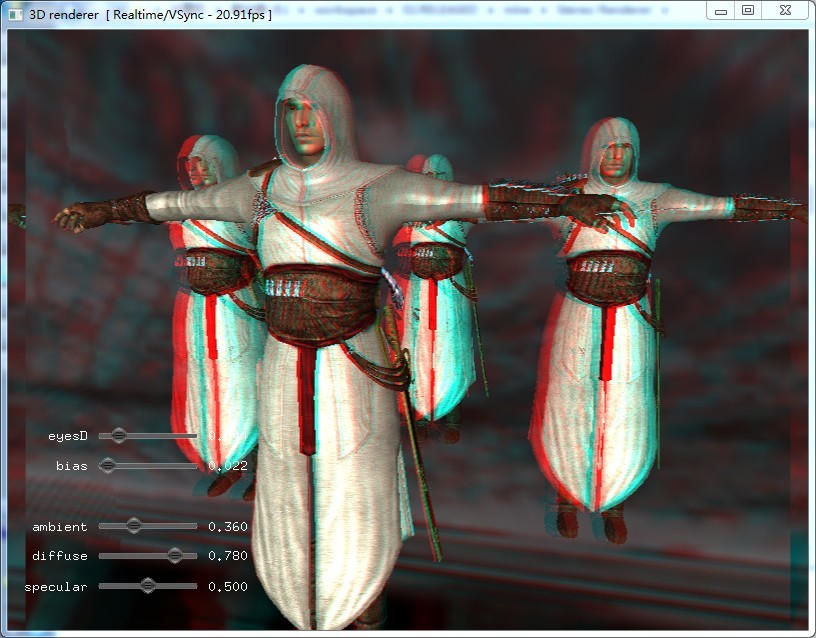Click the diffuse slider handle
Screen dimensions: 816x638
(x=175, y=555)
